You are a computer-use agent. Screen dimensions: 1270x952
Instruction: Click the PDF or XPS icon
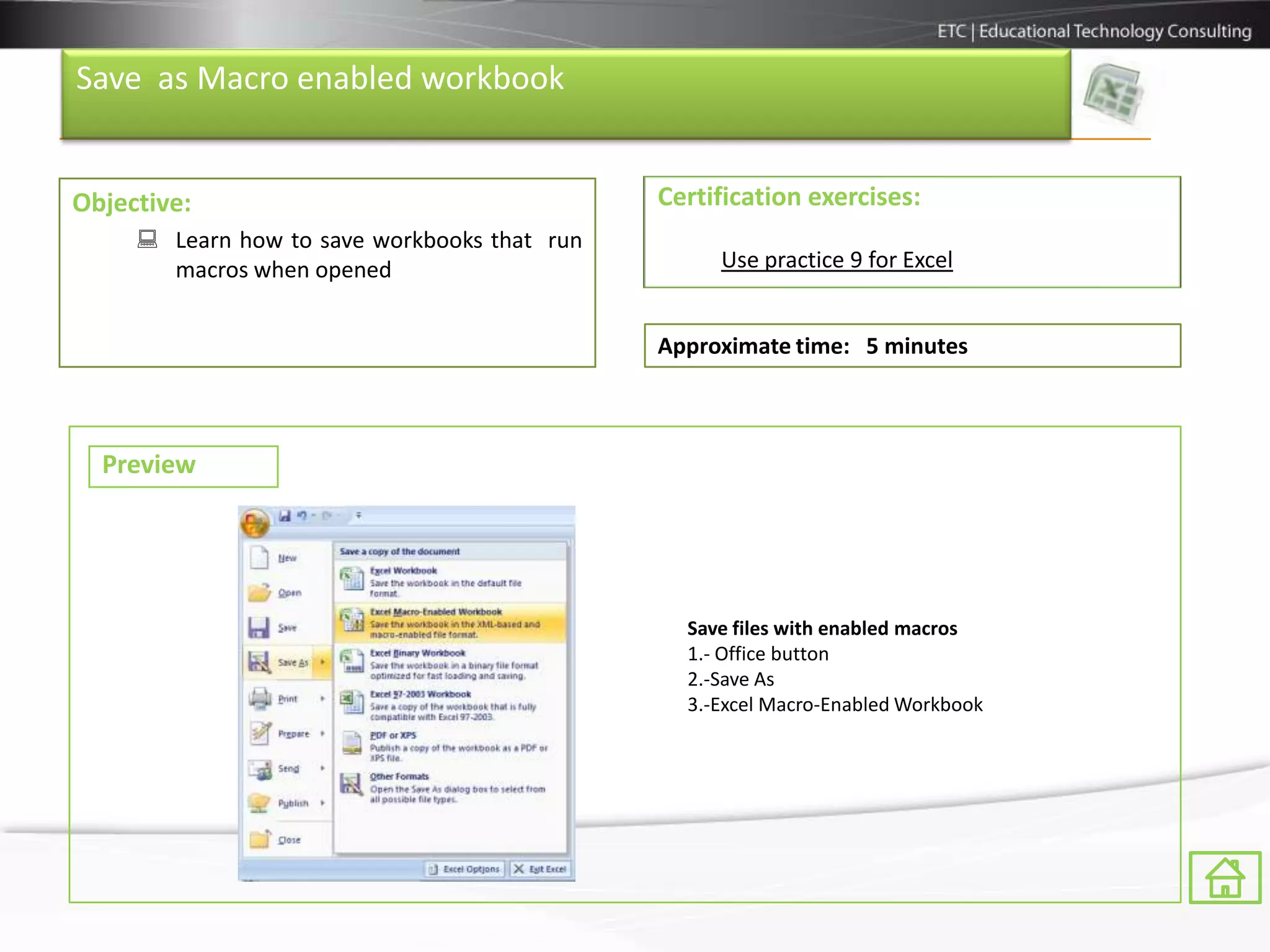[x=352, y=743]
